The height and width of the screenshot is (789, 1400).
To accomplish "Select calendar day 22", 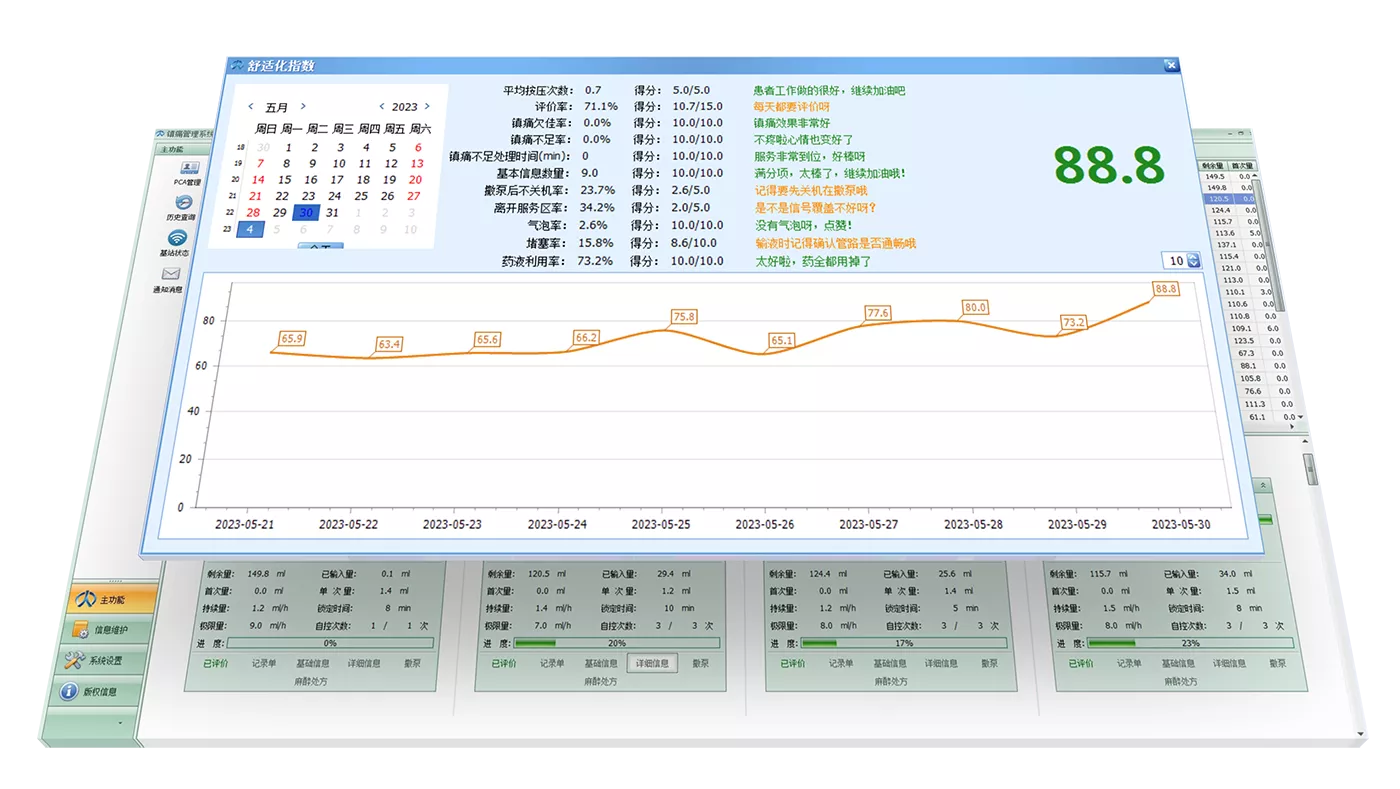I will tap(282, 196).
